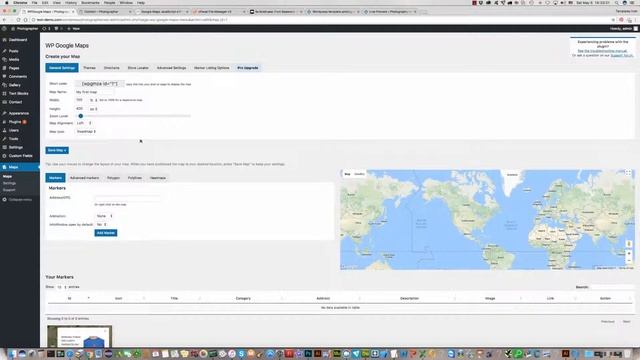This screenshot has height=360, width=640.
Task: Open the Maps Support submenu link
Action: click(x=9, y=190)
